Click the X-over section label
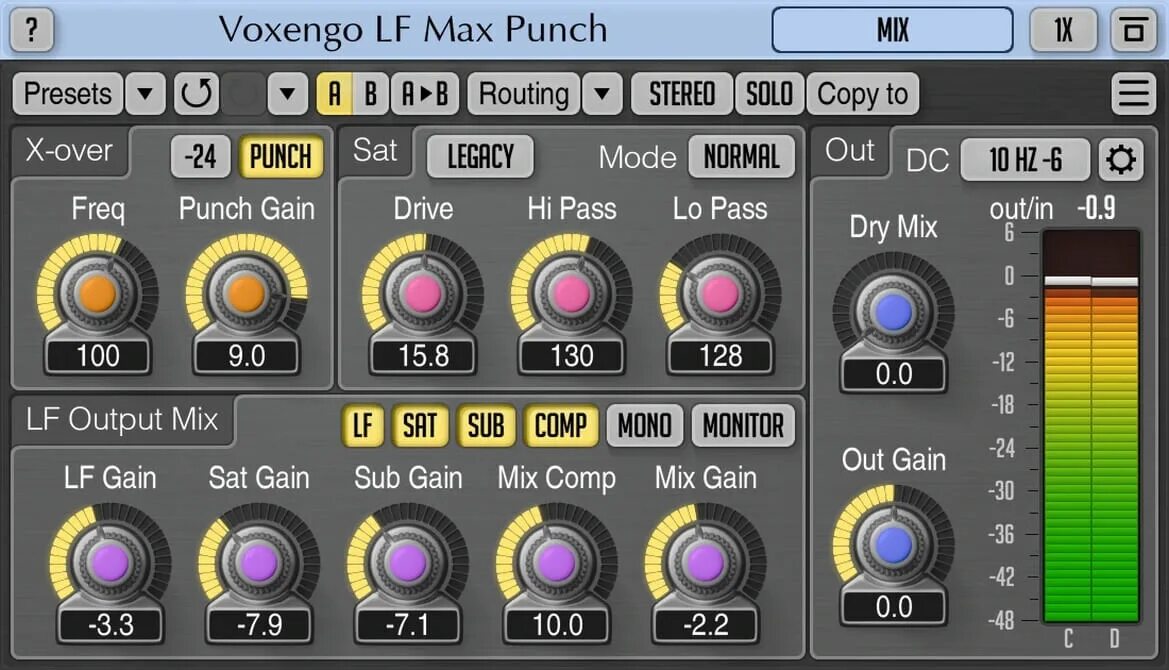The image size is (1169, 670). (x=69, y=151)
